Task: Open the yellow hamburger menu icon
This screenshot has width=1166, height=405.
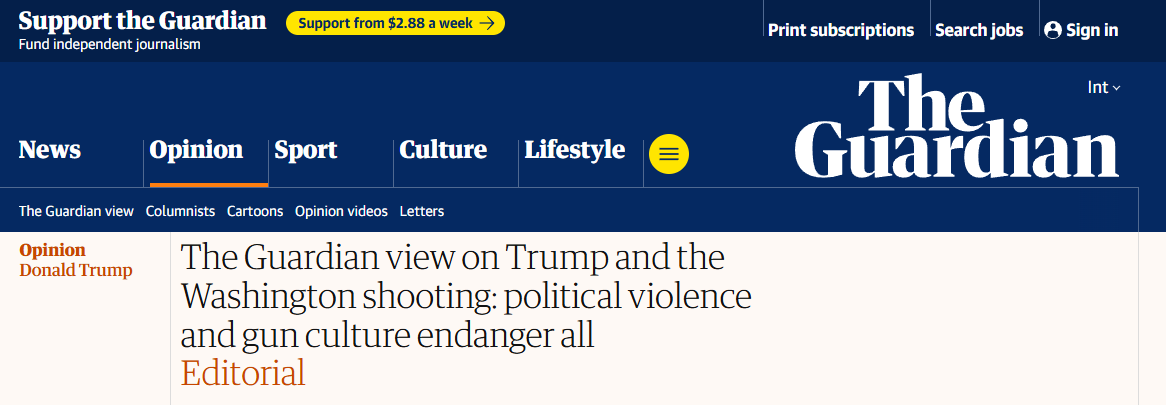Action: pos(669,154)
